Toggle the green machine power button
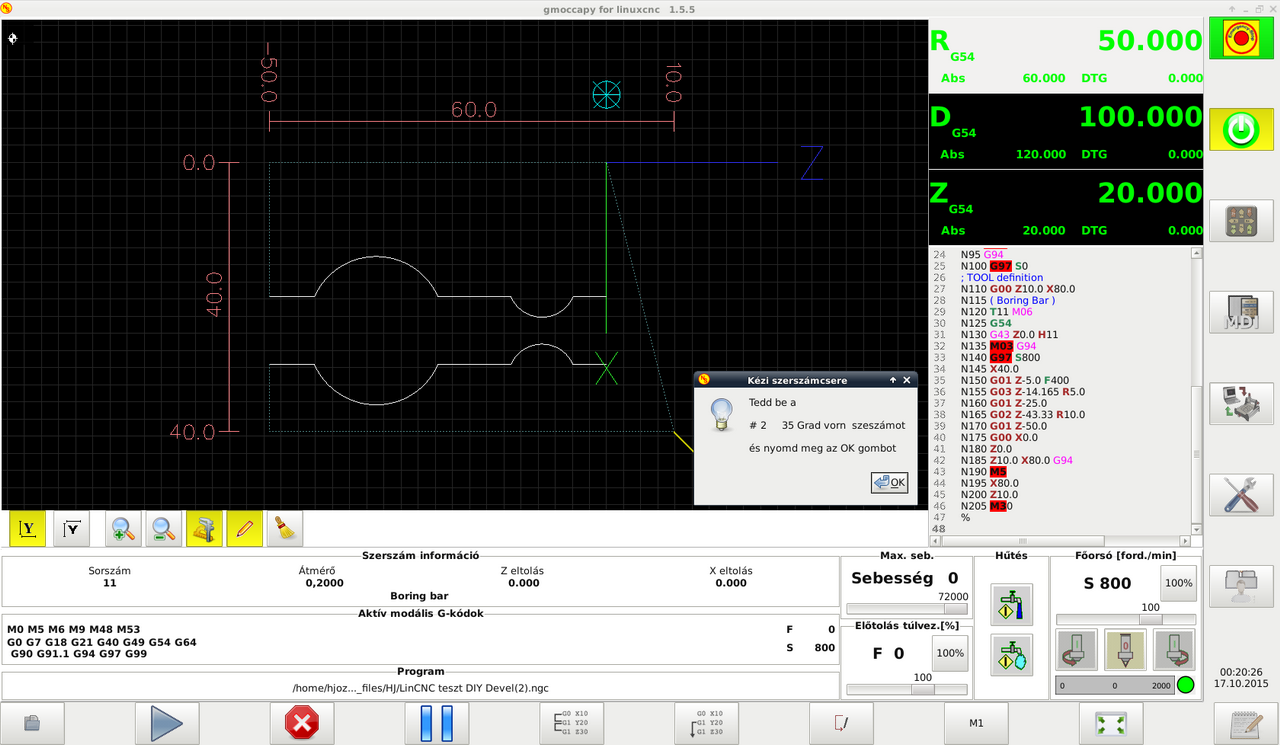 click(x=1241, y=130)
